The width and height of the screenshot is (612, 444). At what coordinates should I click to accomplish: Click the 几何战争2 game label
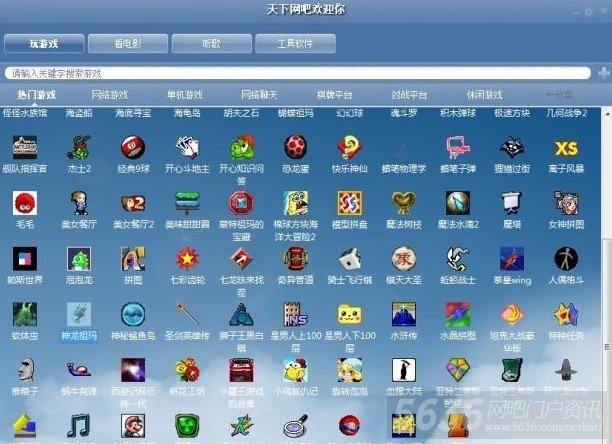click(x=566, y=113)
